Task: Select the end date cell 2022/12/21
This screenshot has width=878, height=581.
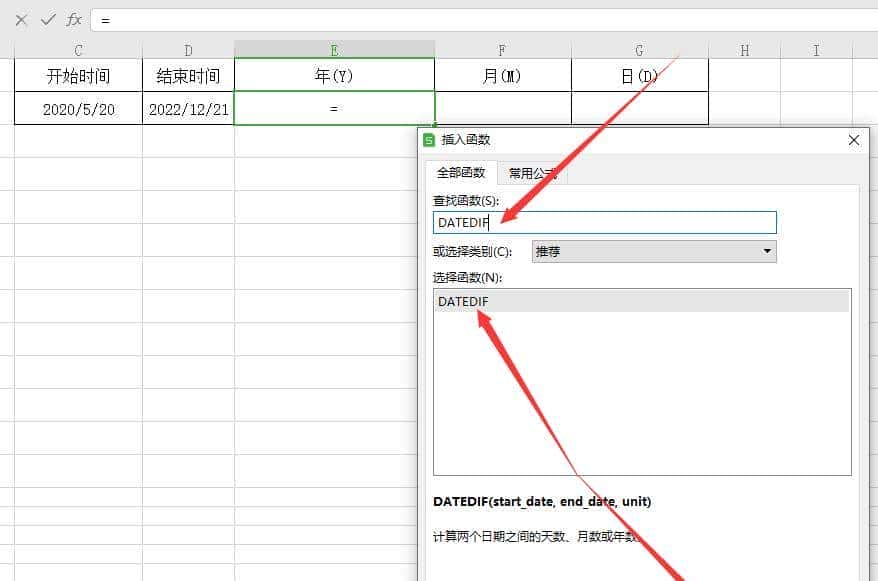Action: (188, 109)
